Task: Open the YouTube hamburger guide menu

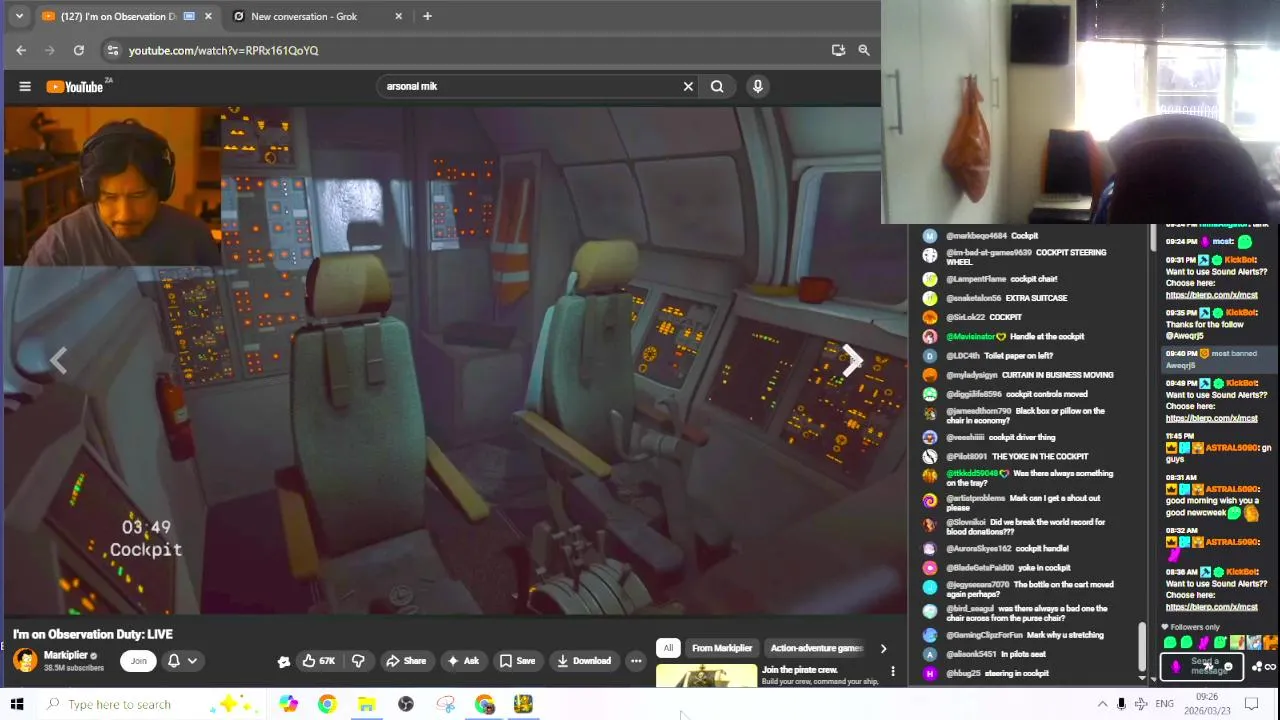Action: point(25,87)
